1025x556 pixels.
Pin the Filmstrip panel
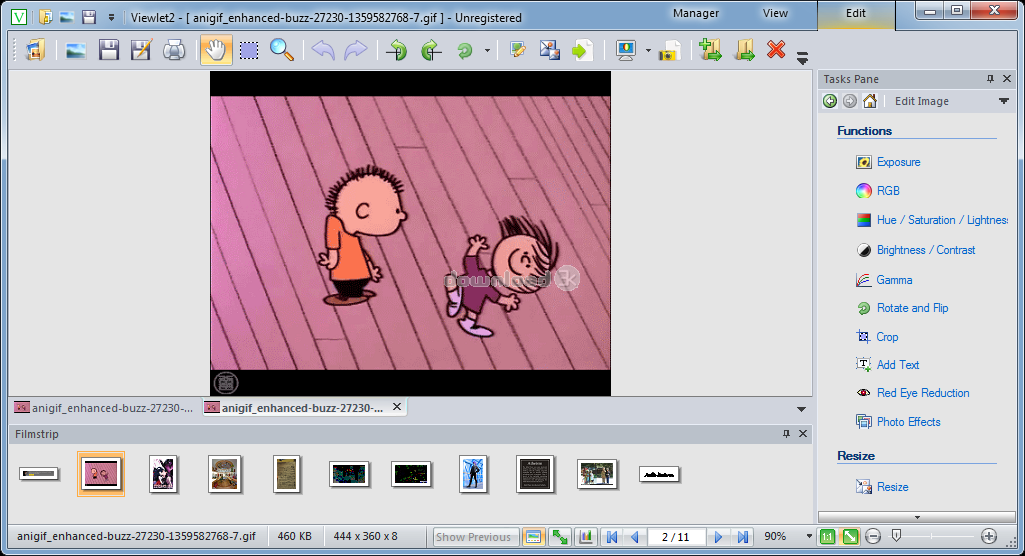786,434
